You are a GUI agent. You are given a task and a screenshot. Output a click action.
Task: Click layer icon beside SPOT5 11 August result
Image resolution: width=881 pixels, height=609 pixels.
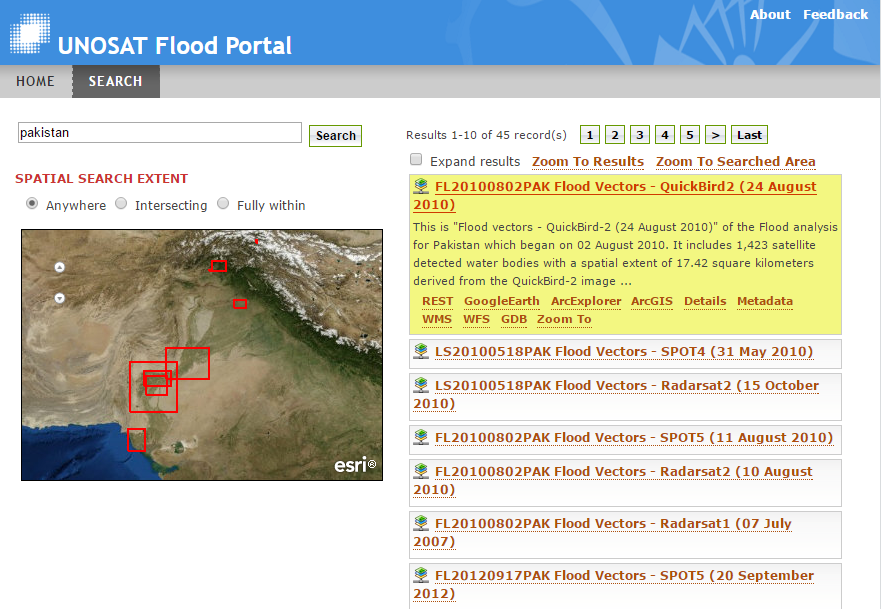tap(421, 437)
